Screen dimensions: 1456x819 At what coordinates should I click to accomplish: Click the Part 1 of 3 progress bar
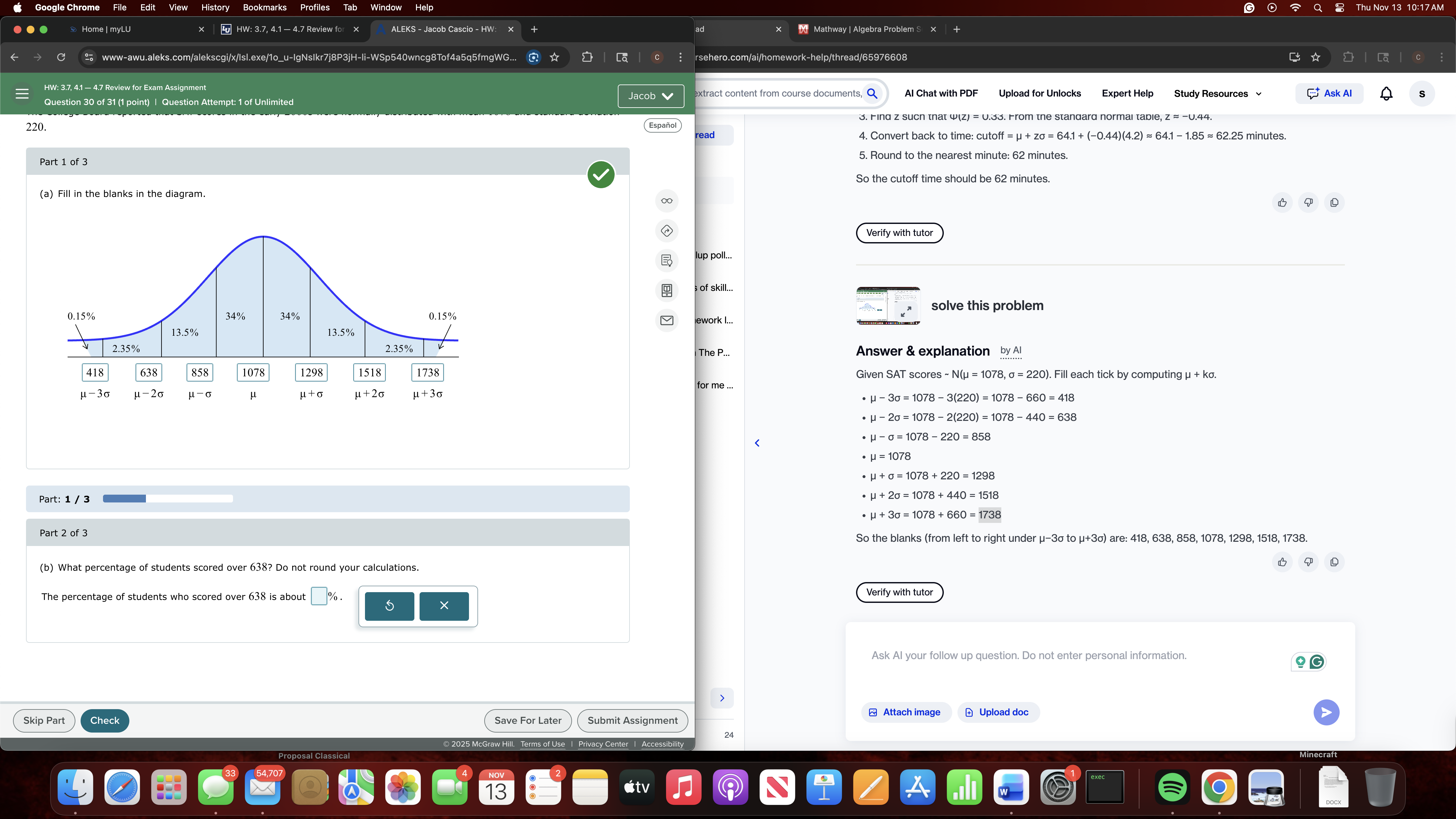tap(167, 499)
